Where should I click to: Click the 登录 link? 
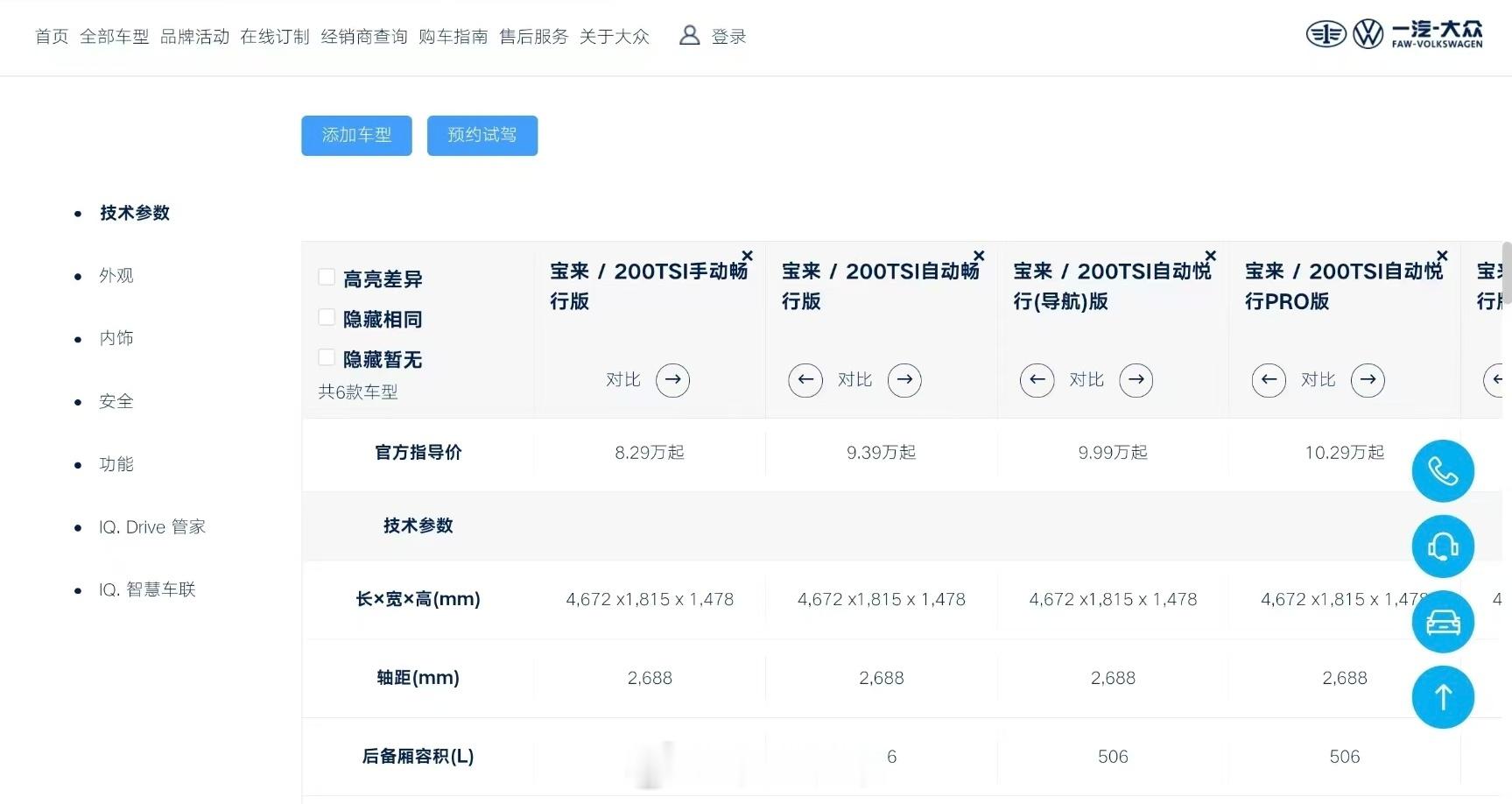point(728,37)
